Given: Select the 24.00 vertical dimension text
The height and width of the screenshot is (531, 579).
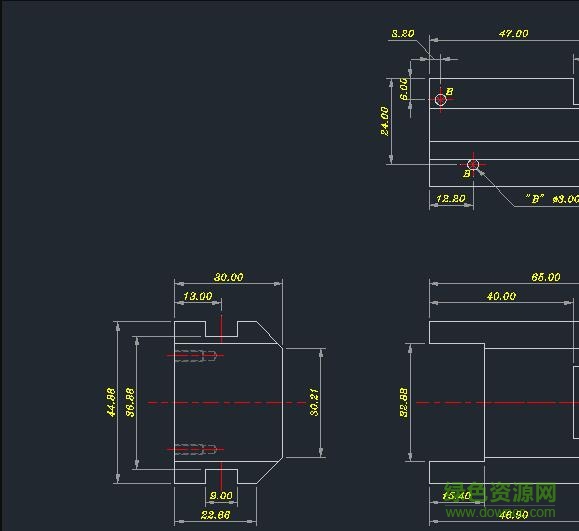Looking at the screenshot, I should [385, 121].
